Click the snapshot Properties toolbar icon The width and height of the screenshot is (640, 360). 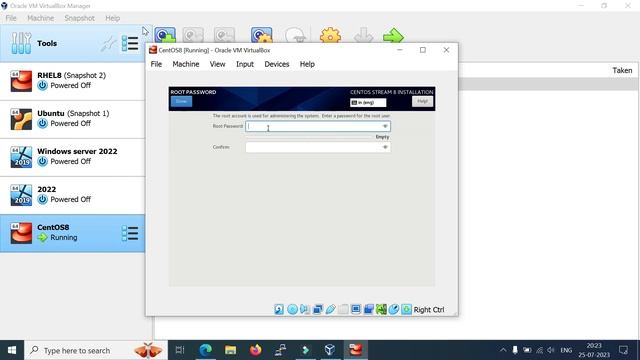[x=261, y=35]
